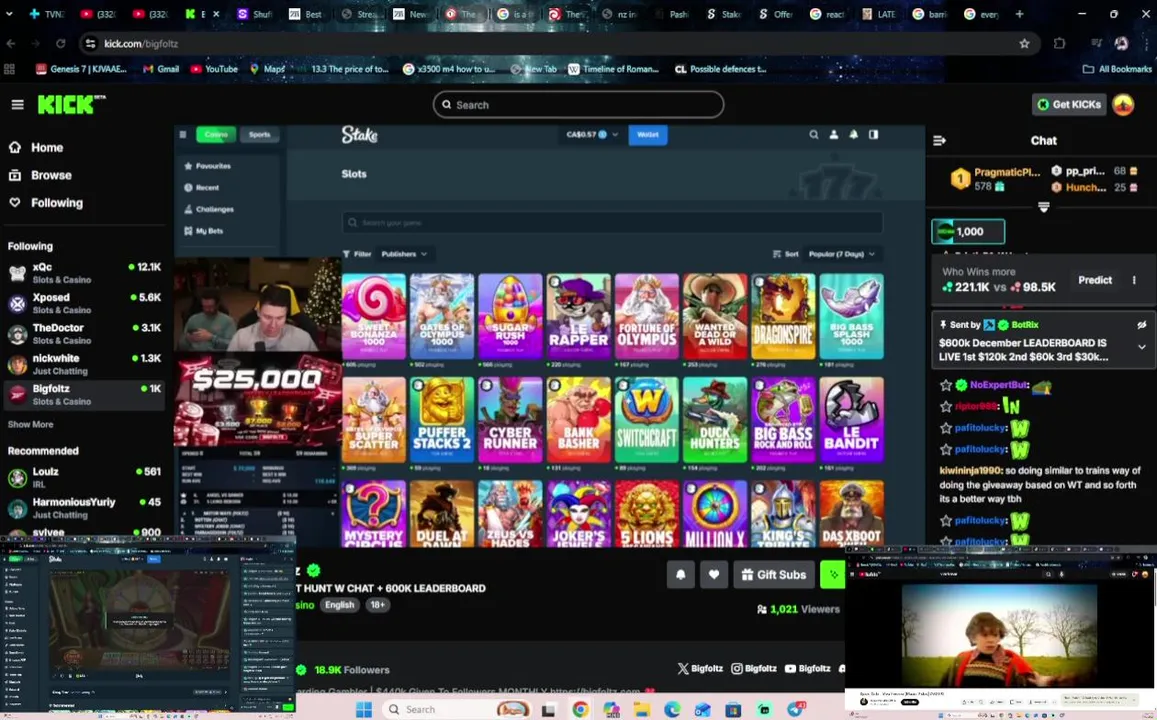
Task: Click the Windows taskbar search box
Action: click(456, 710)
